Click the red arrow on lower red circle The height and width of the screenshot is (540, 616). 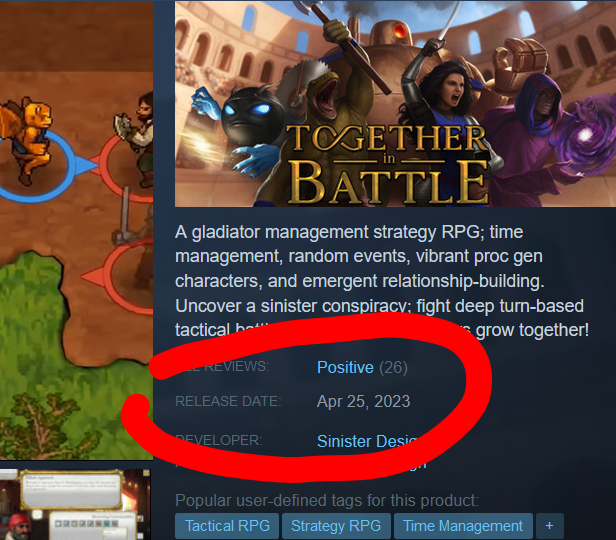[x=94, y=276]
